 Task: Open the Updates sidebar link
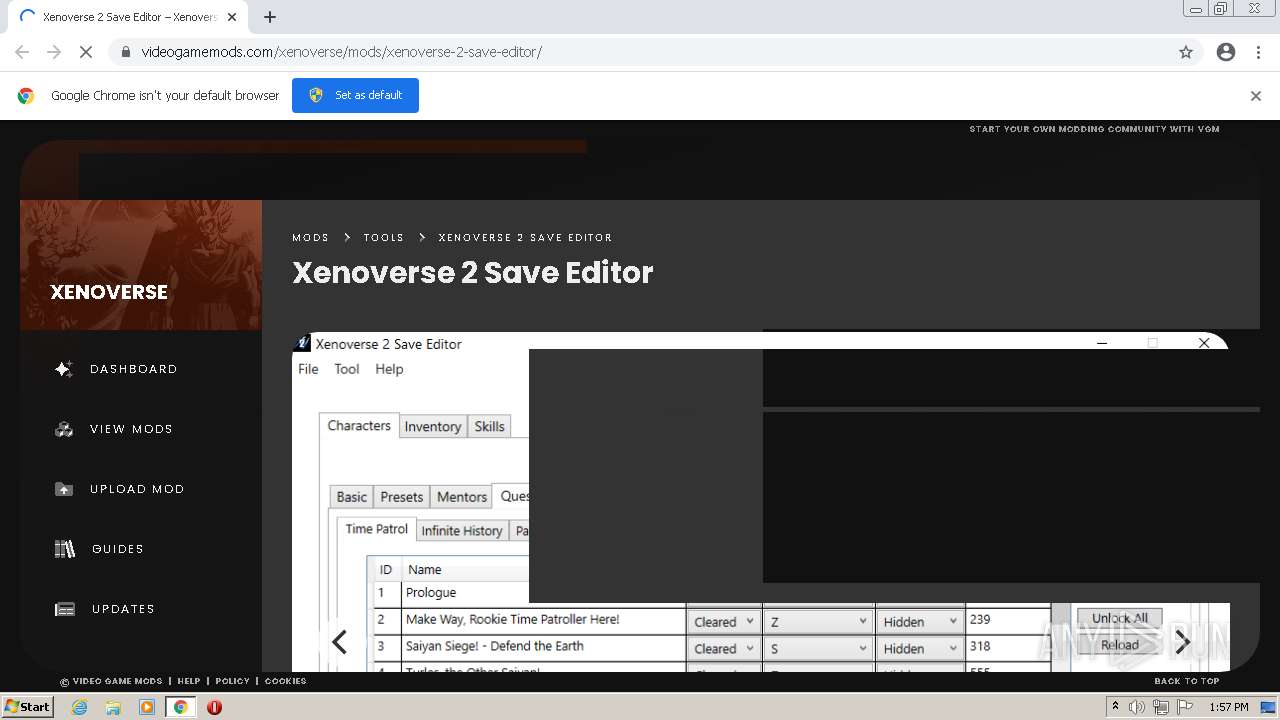pos(123,609)
